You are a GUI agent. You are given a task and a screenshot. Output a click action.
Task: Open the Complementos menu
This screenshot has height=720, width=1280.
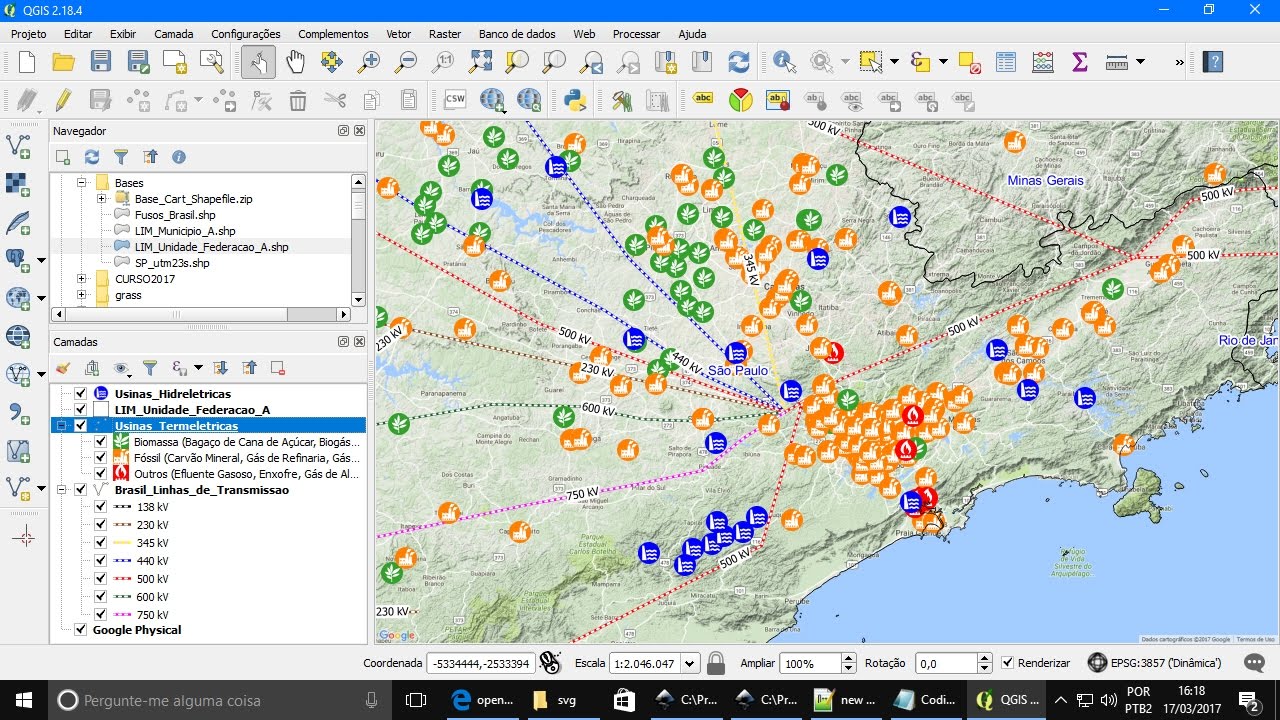coord(333,34)
